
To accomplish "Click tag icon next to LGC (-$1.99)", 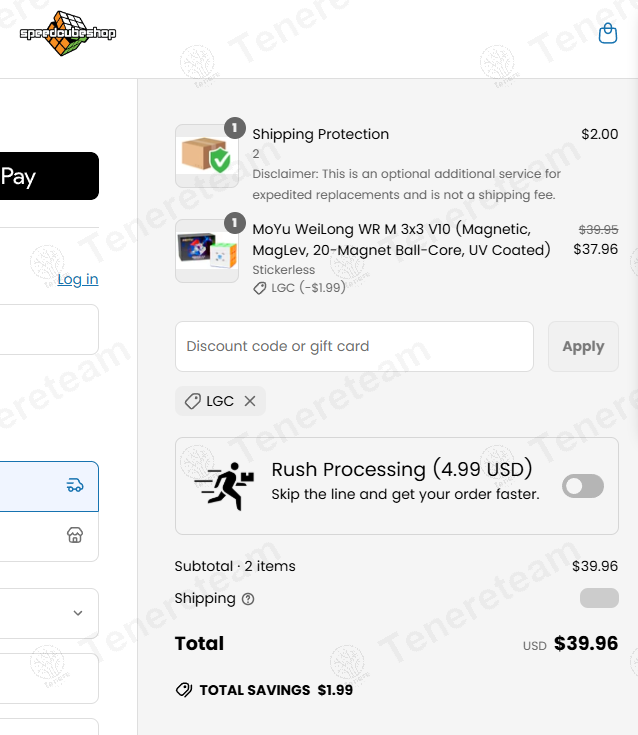I will coord(261,288).
